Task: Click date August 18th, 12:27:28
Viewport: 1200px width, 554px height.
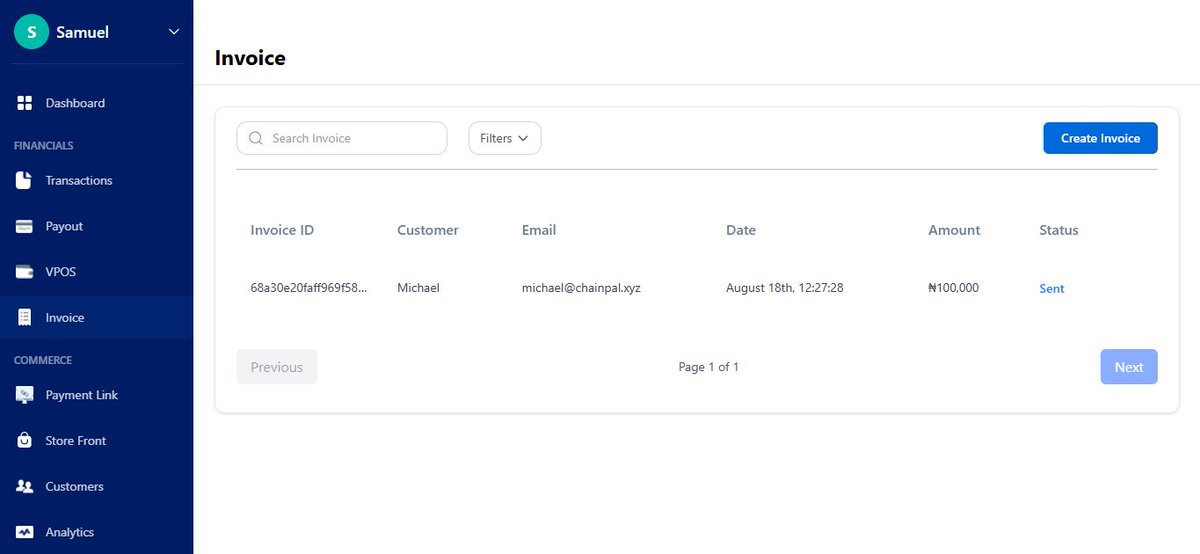Action: [785, 288]
